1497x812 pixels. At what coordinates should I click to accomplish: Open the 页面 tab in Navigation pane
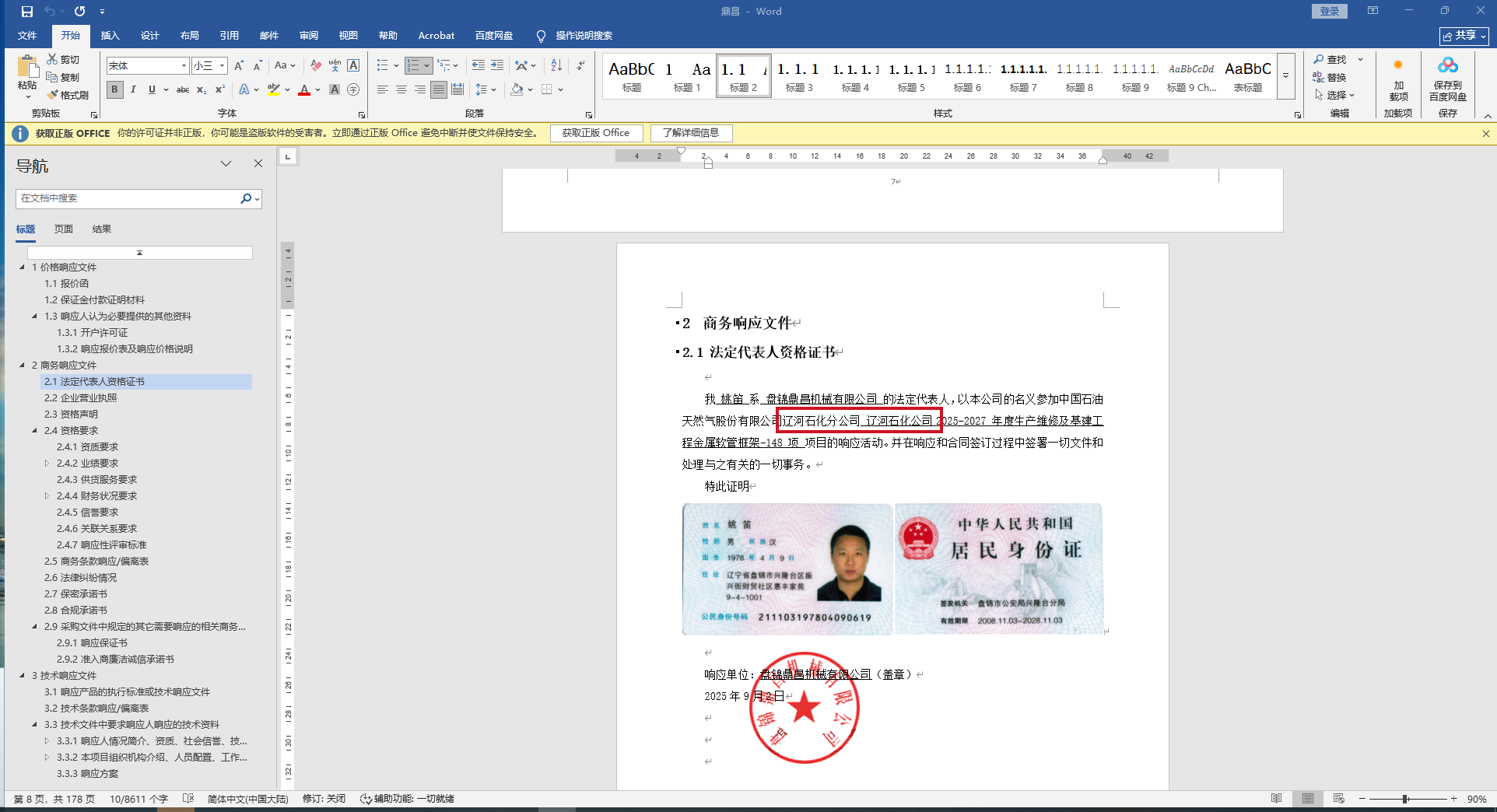(x=64, y=229)
